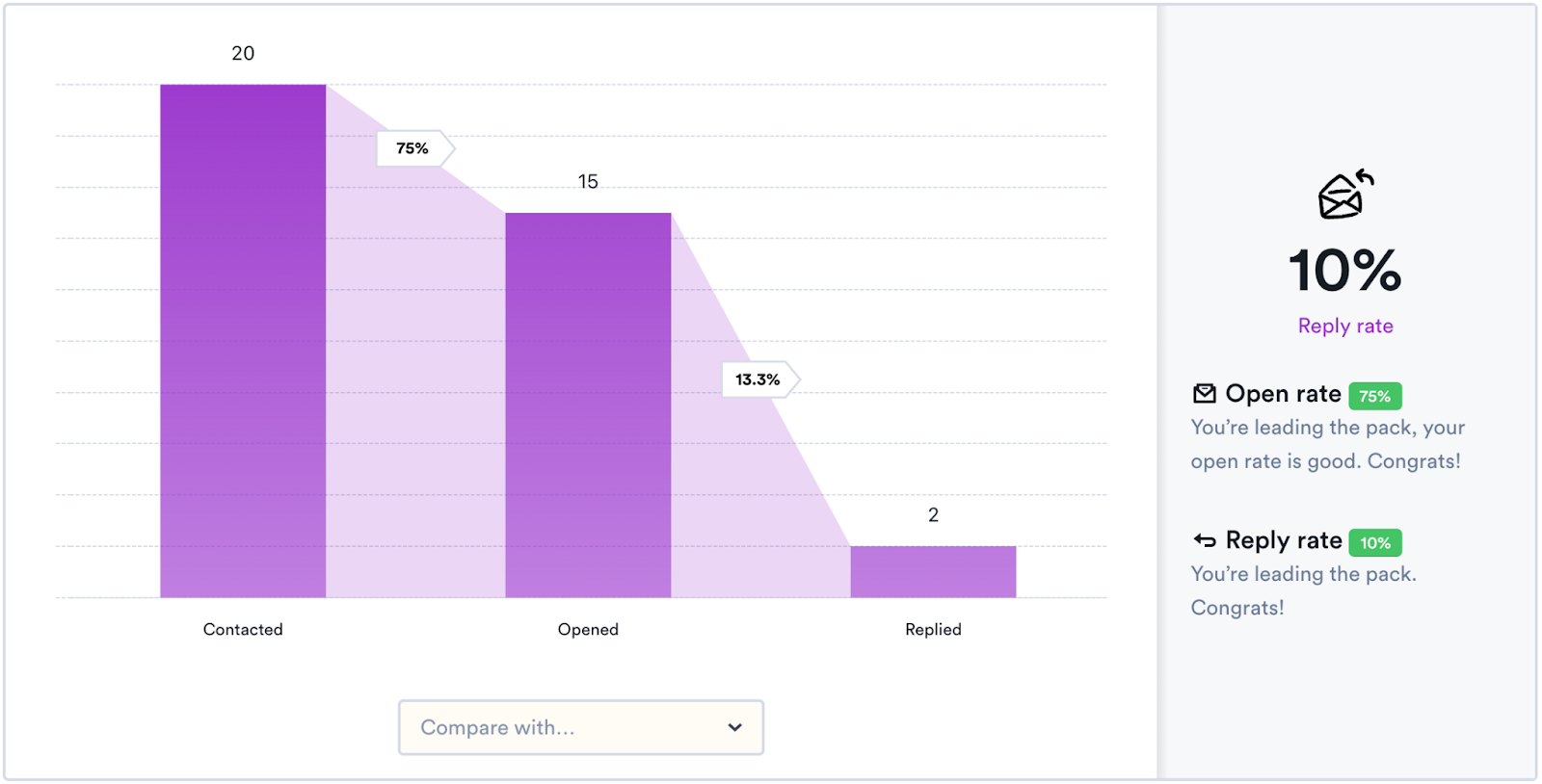The width and height of the screenshot is (1542, 784).
Task: Click the 75% flag on the funnel chart
Action: [412, 148]
